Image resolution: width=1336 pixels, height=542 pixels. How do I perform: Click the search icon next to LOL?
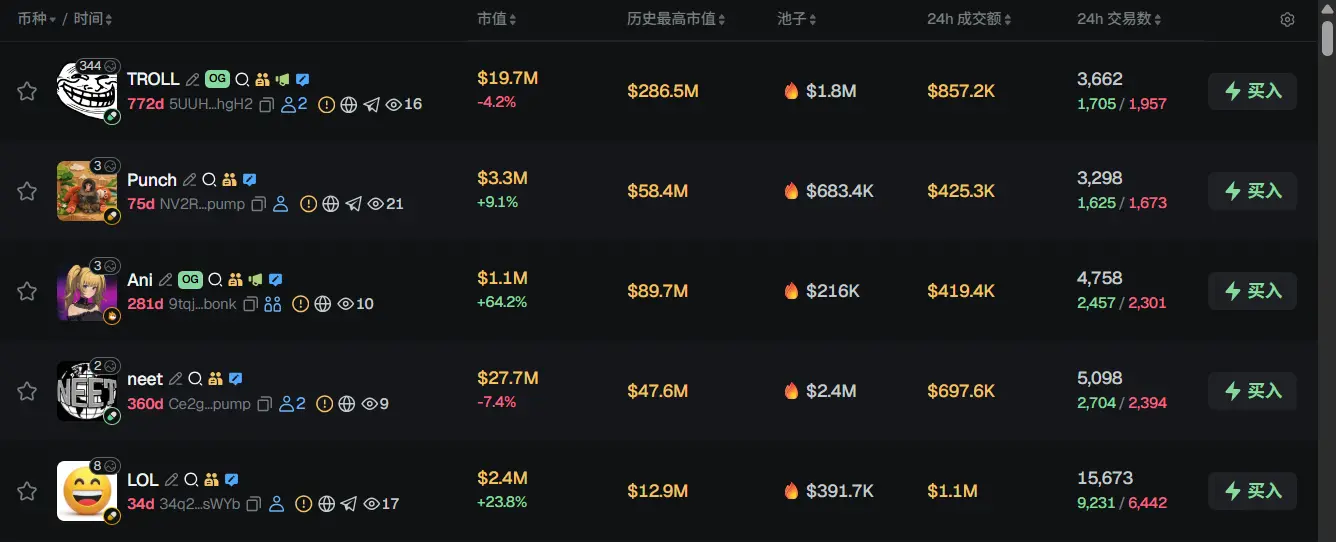click(191, 480)
